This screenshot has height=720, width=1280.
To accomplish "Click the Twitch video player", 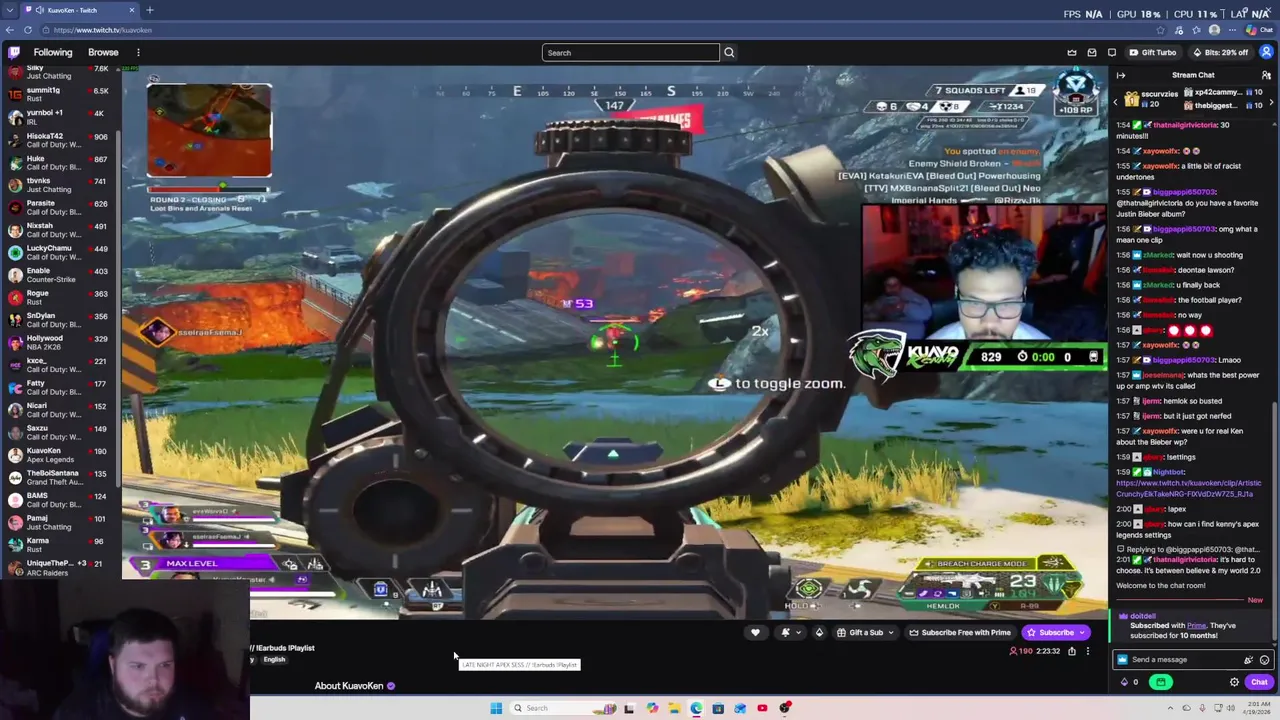I will pyautogui.click(x=614, y=342).
